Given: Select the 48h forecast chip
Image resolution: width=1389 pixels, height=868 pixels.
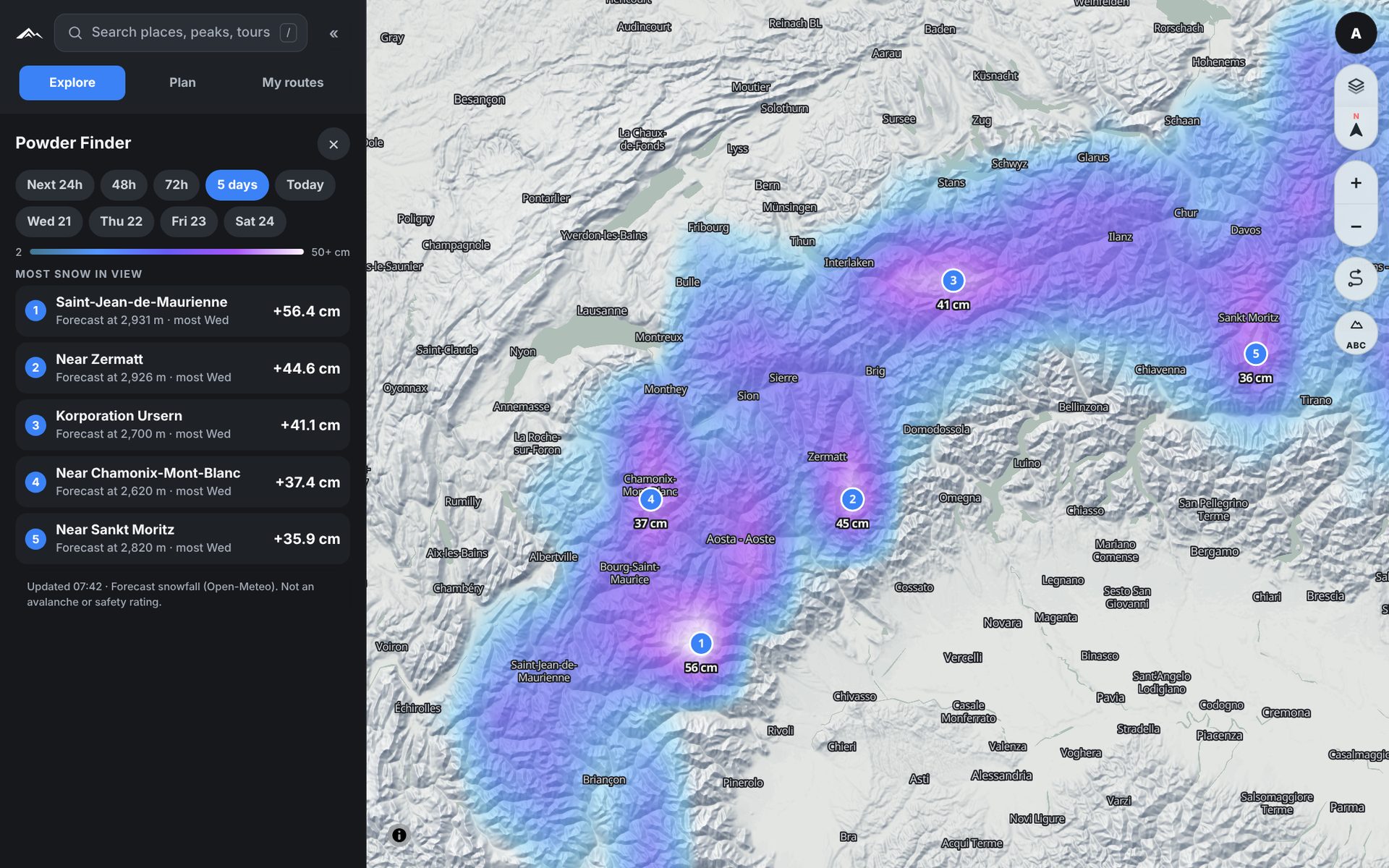Looking at the screenshot, I should tap(124, 184).
